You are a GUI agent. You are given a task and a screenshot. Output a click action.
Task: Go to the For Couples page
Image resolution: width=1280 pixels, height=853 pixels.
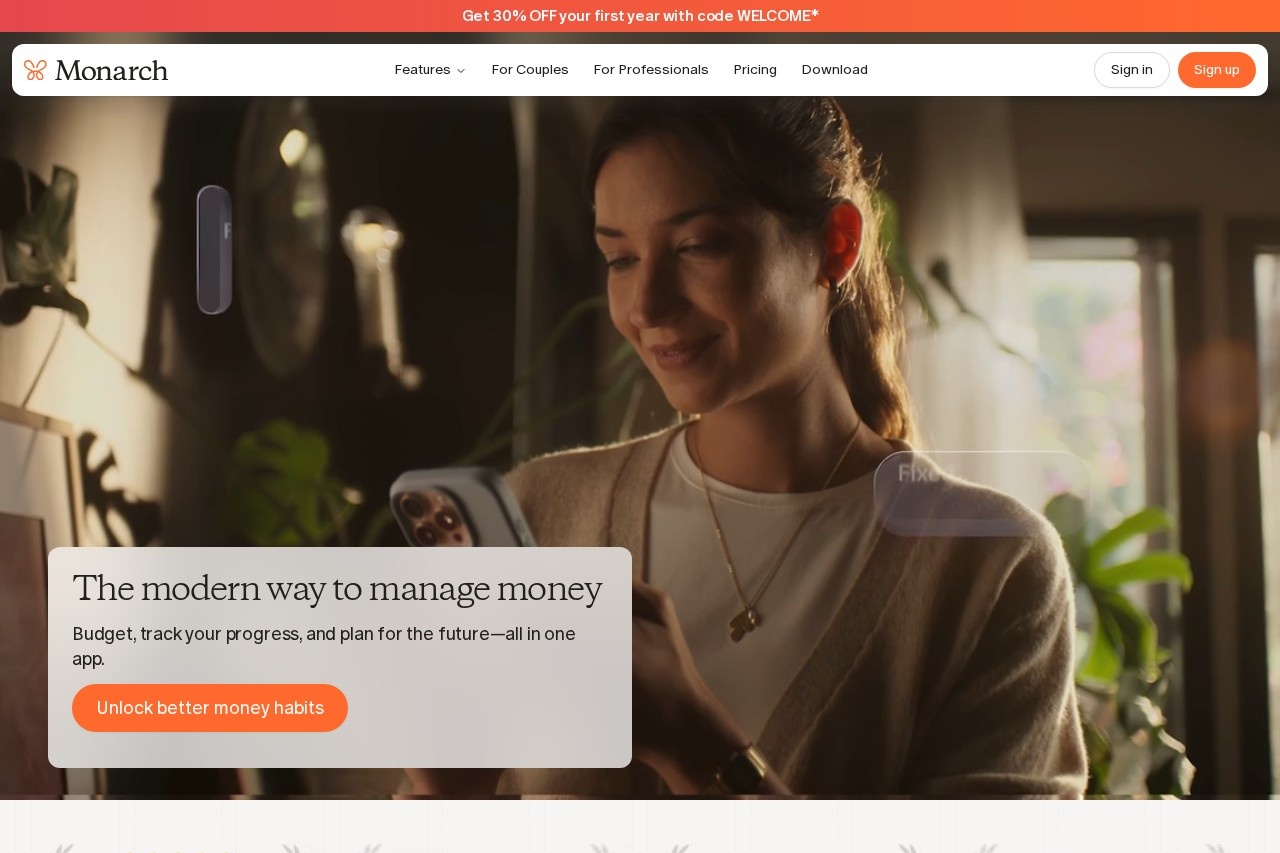530,70
